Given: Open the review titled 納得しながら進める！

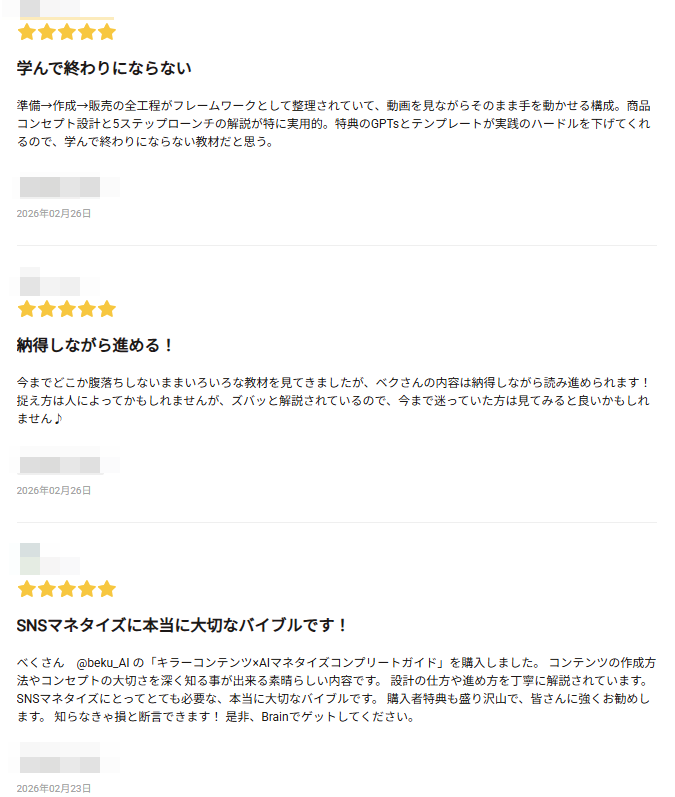Looking at the screenshot, I should 96,345.
